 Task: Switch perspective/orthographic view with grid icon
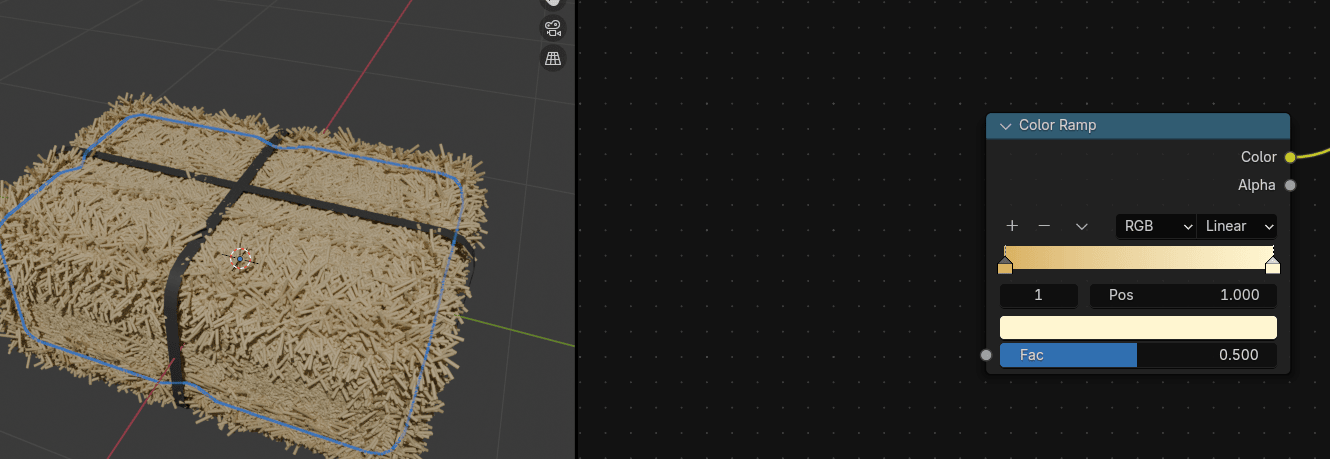point(552,59)
